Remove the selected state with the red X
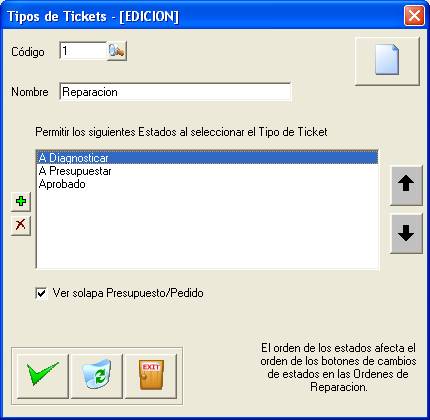Viewport: 430px width, 420px height. (x=21, y=225)
